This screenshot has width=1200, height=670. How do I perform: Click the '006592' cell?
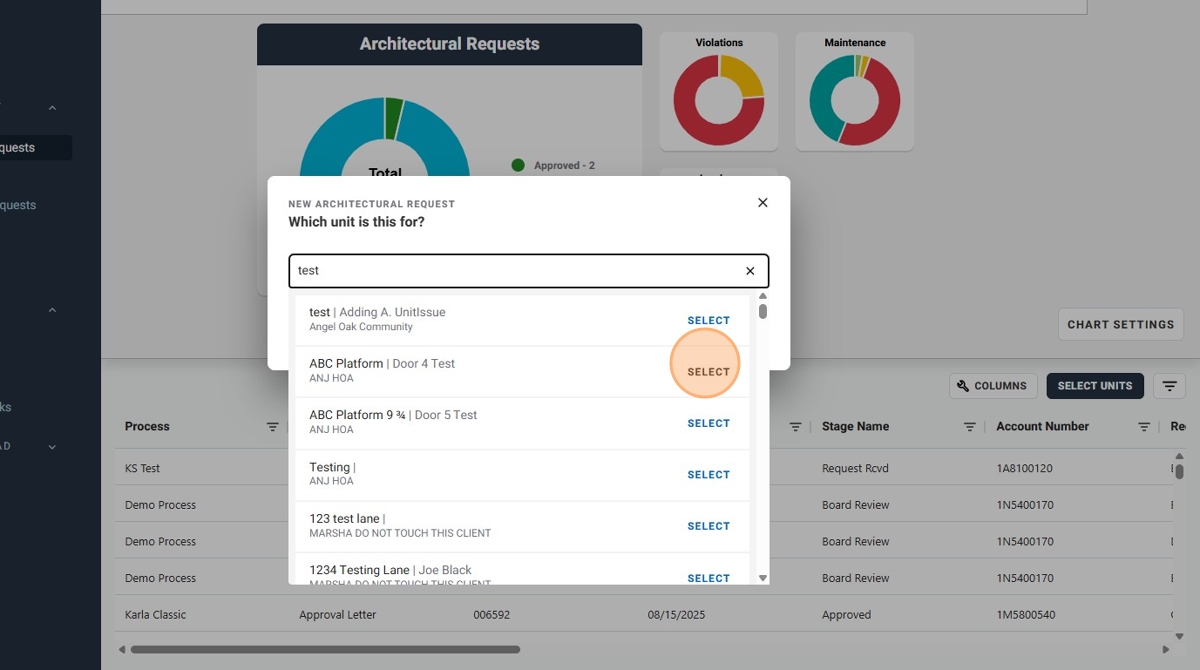(x=492, y=615)
